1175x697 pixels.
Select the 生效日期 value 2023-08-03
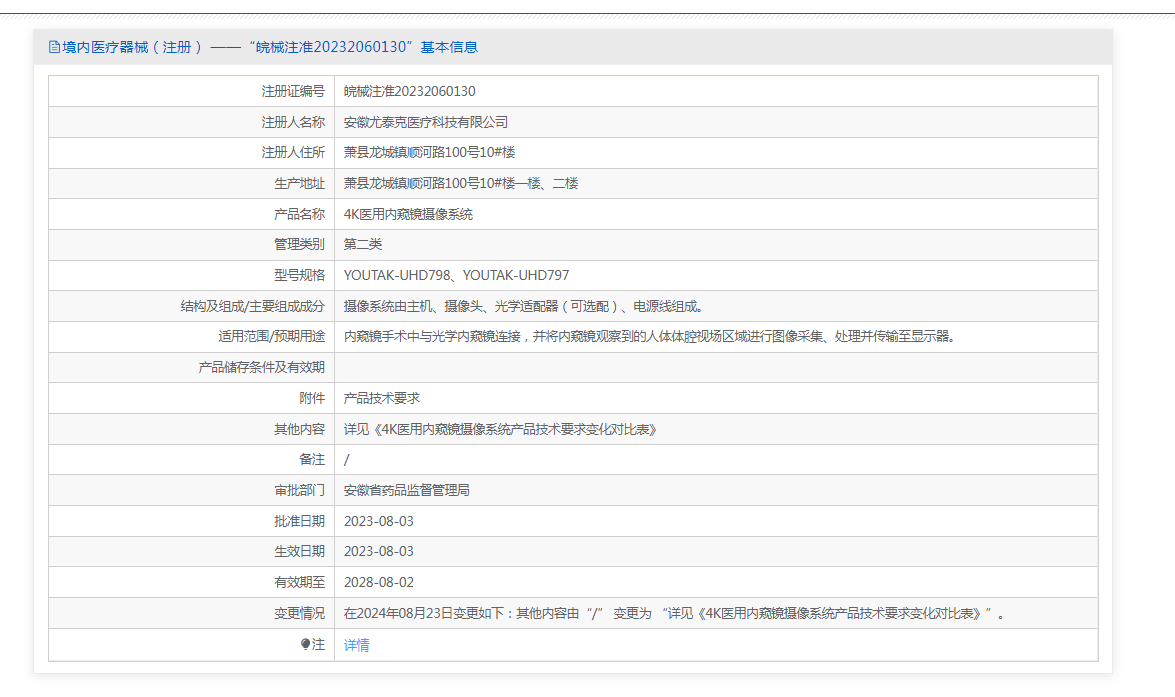[x=378, y=551]
